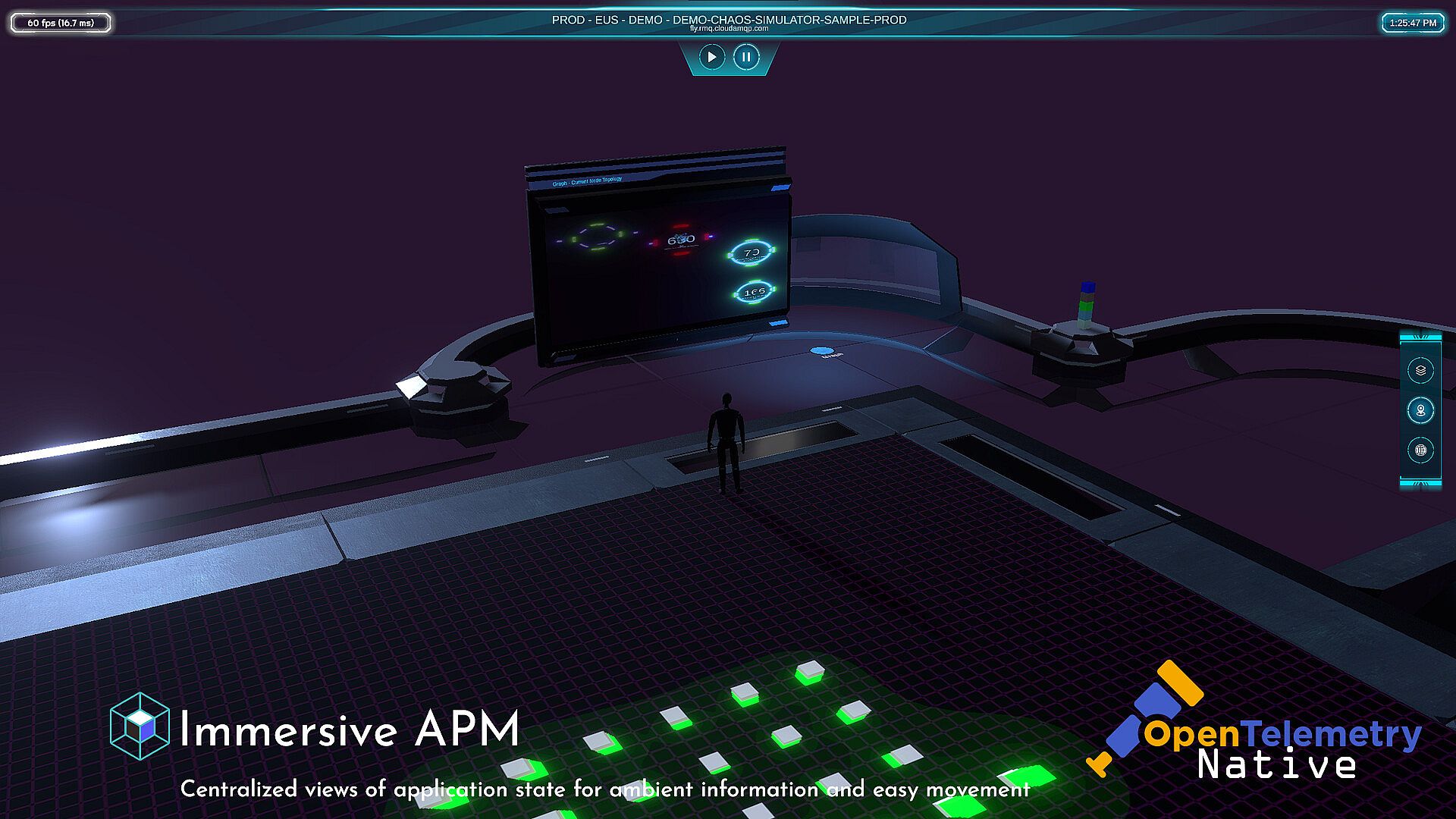Viewport: 1456px width, 819px height.
Task: Click the globe icon in right sidebar
Action: click(x=1420, y=450)
